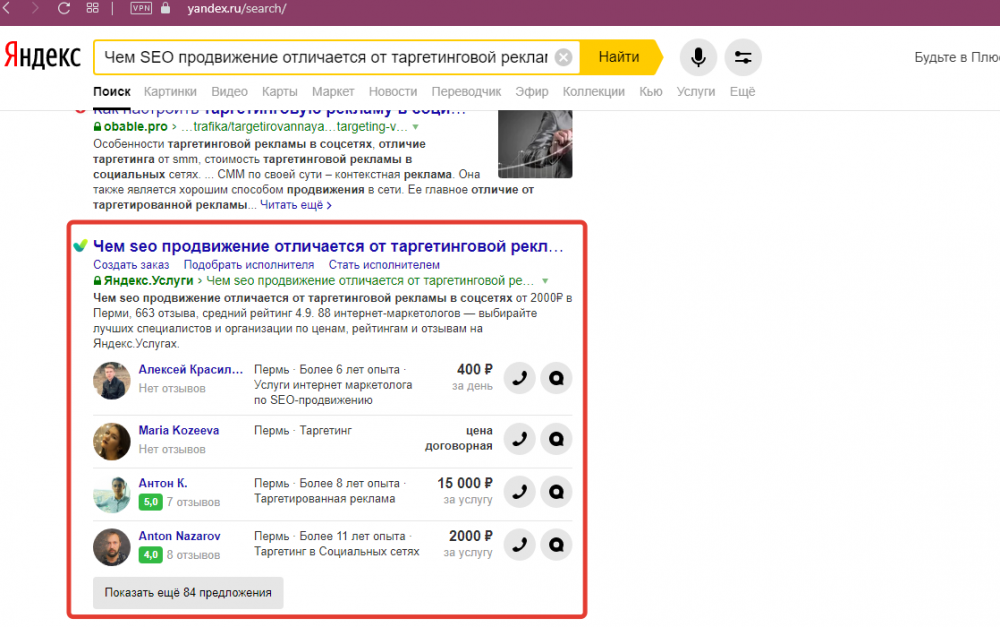Screen dimensions: 1000x627
Task: Switch to the Картинки tab
Action: click(x=170, y=92)
